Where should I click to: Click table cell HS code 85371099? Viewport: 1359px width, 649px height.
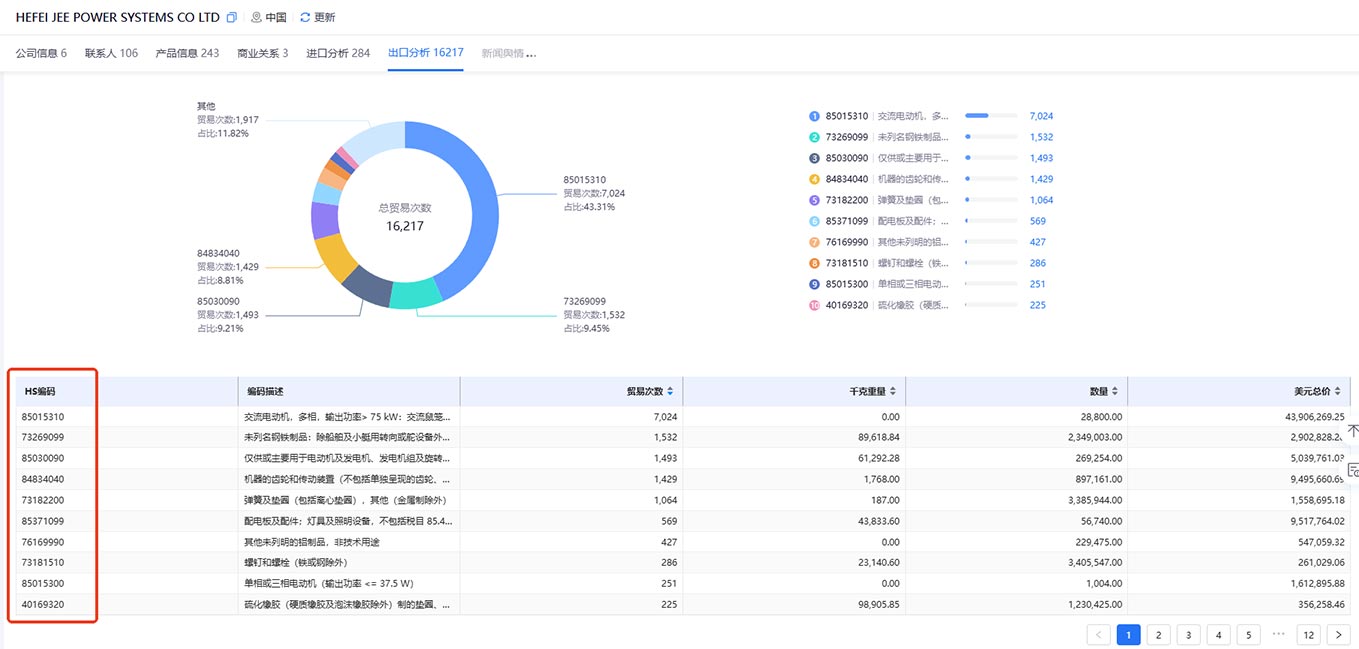tap(43, 521)
